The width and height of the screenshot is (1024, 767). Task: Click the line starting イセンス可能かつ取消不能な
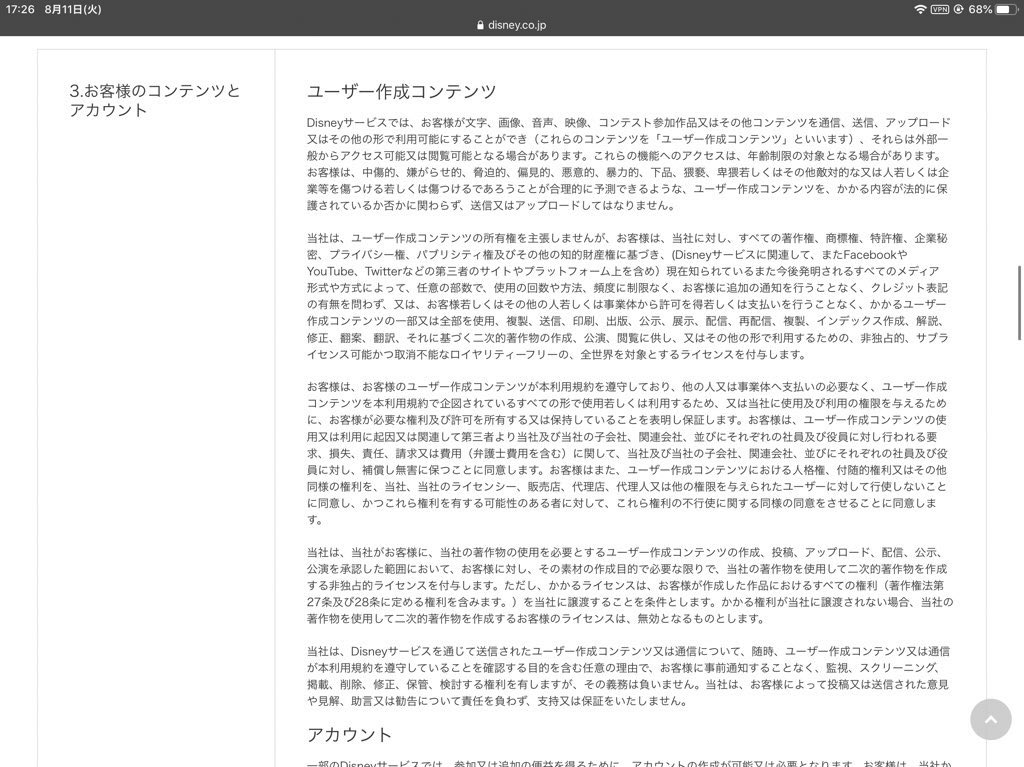[x=557, y=354]
